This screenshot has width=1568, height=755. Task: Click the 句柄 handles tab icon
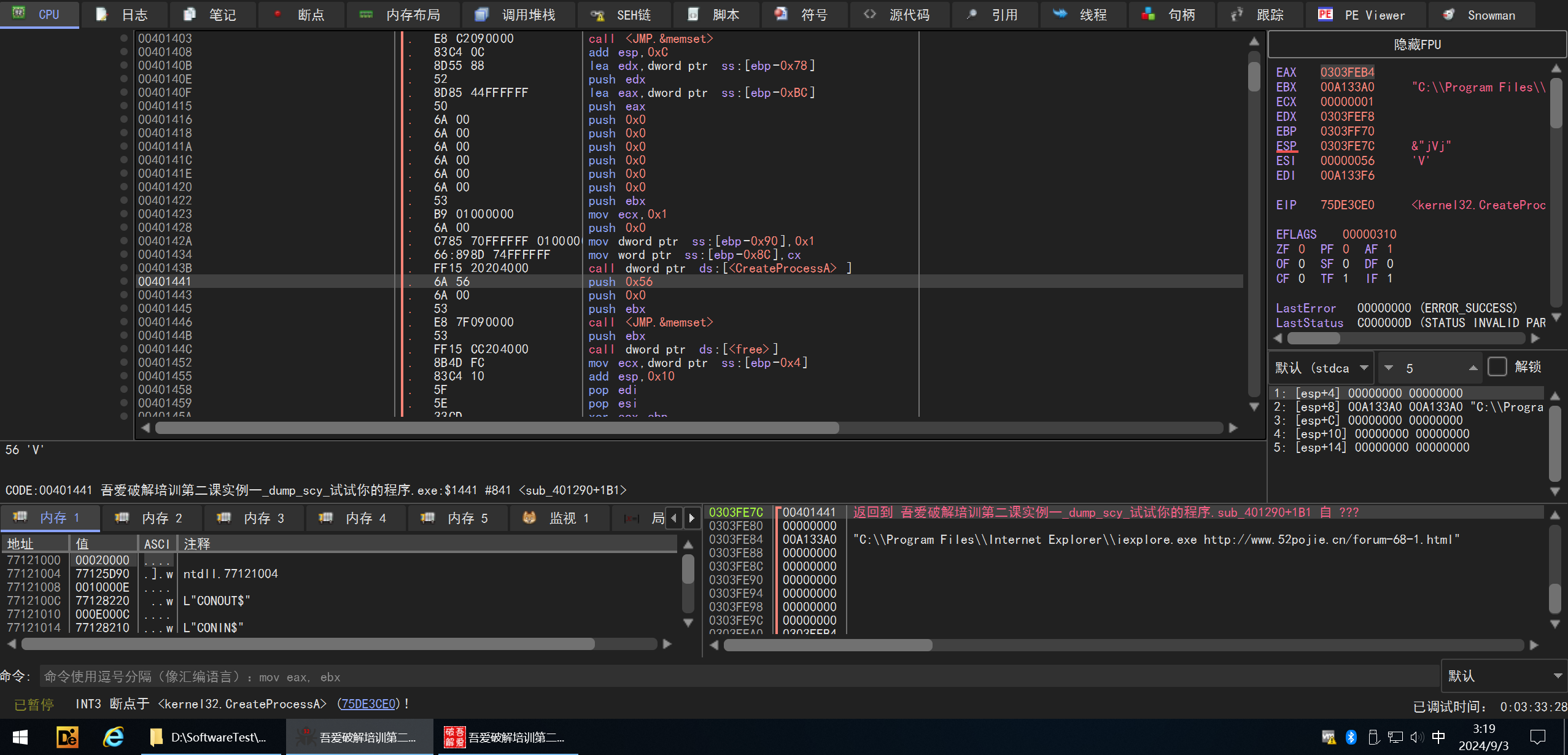pyautogui.click(x=1148, y=14)
